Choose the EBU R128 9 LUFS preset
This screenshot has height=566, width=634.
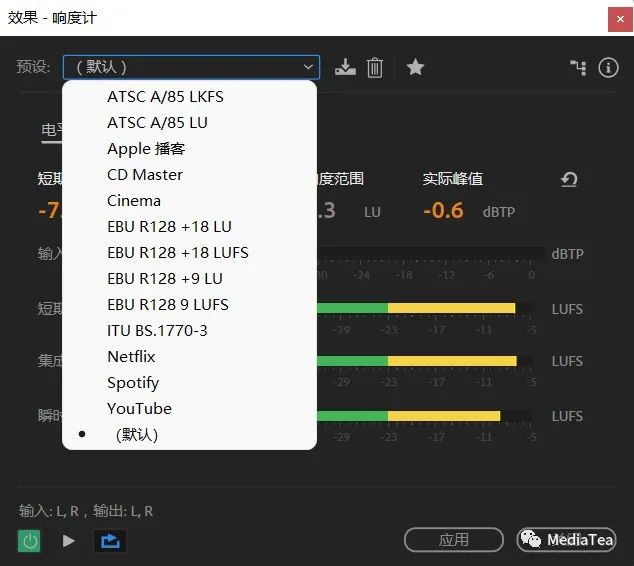pyautogui.click(x=189, y=304)
